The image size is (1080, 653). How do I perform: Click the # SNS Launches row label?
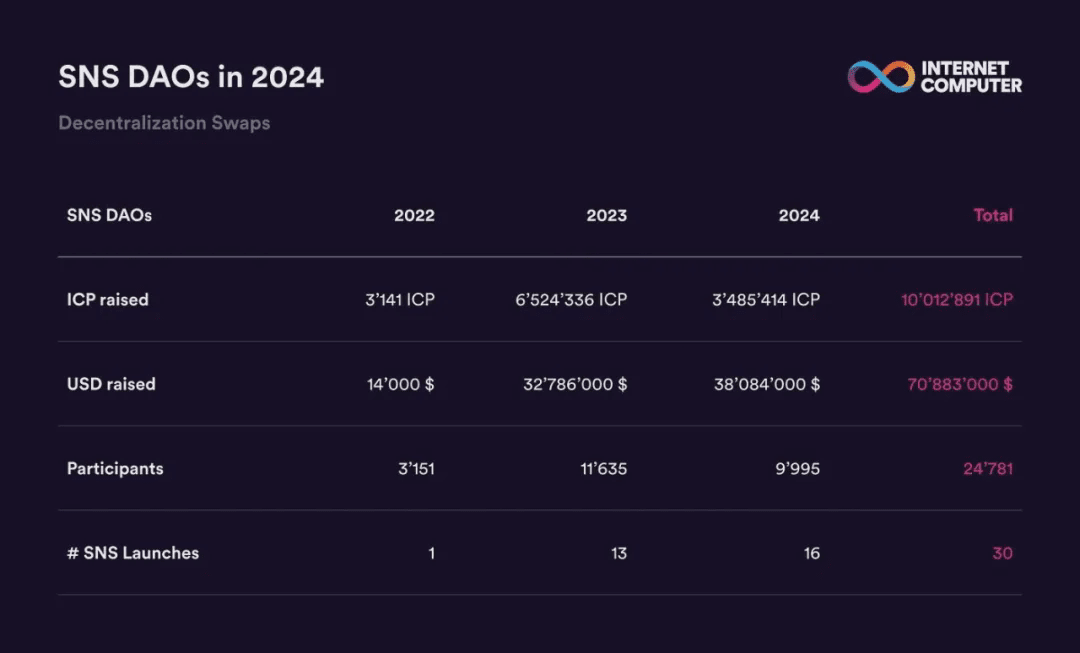(133, 553)
